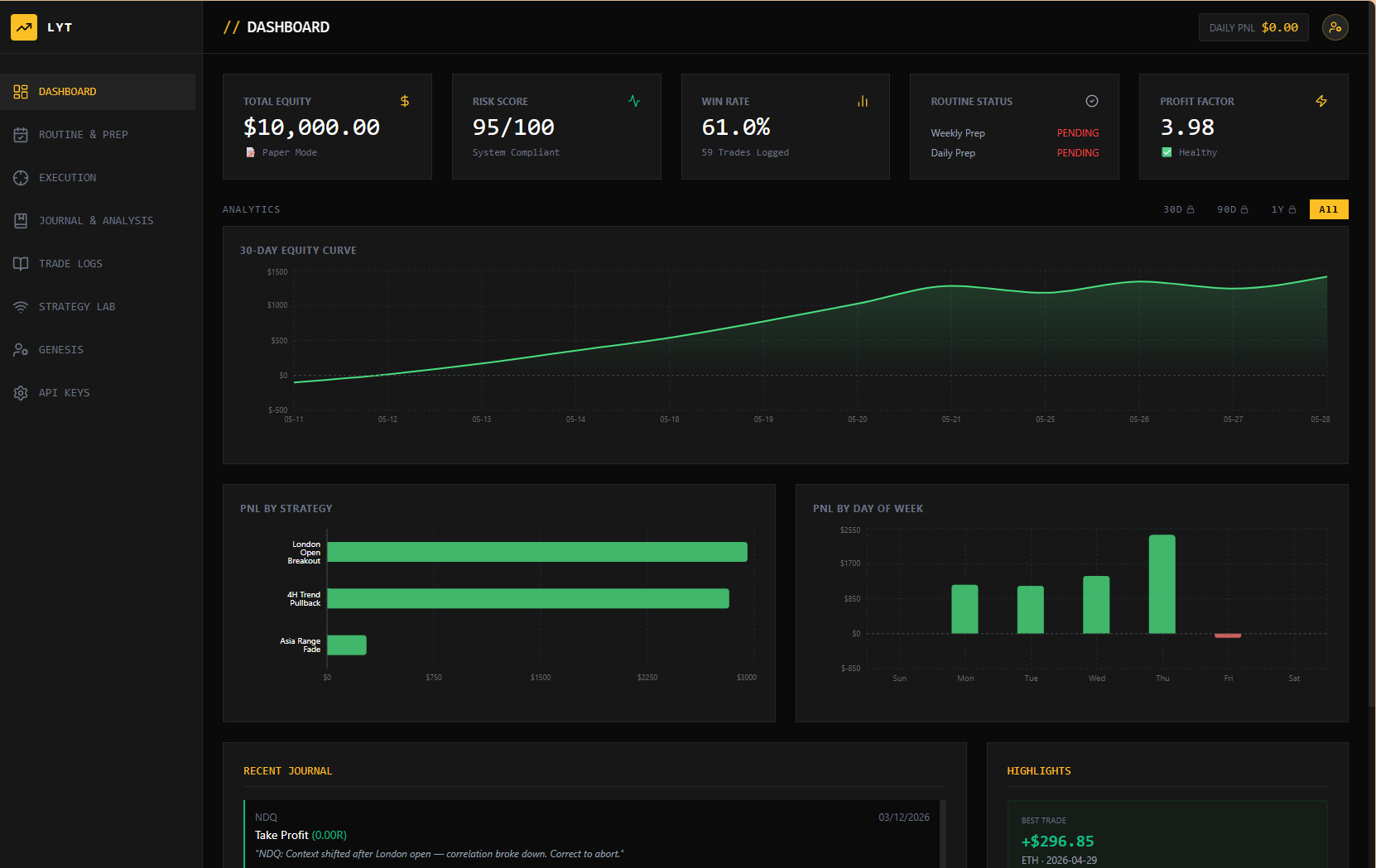
Task: Click the 03/12/2026 journal date
Action: pos(904,818)
